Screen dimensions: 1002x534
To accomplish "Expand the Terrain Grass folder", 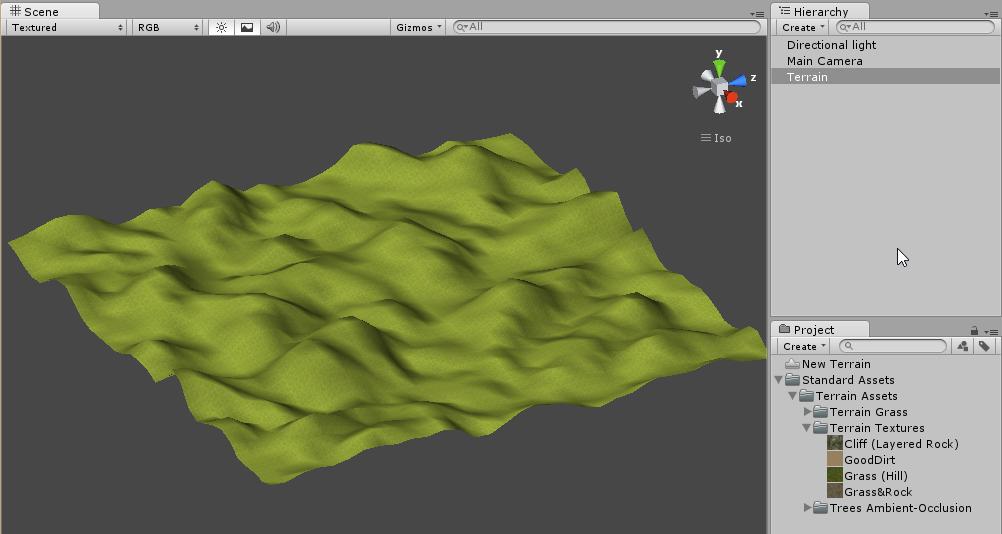I will pos(807,412).
